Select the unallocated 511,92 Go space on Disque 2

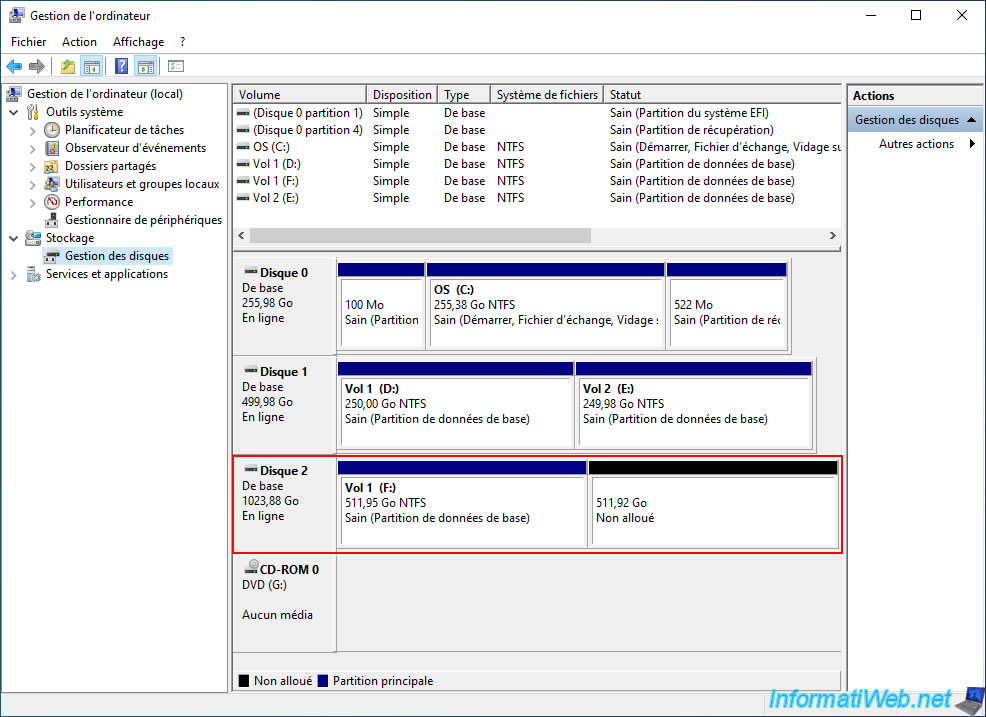[714, 511]
